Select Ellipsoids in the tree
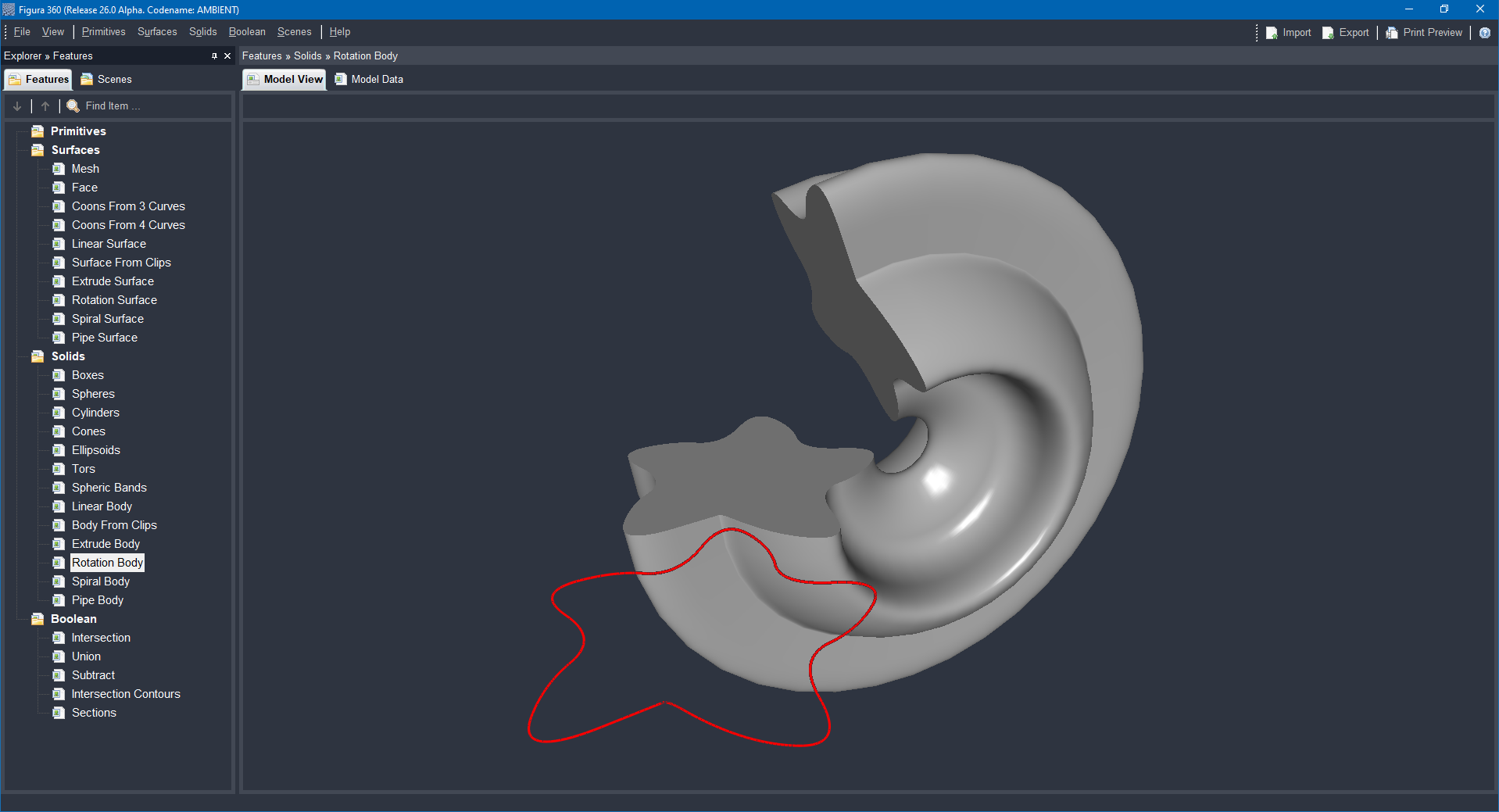Viewport: 1499px width, 812px height. click(x=96, y=450)
